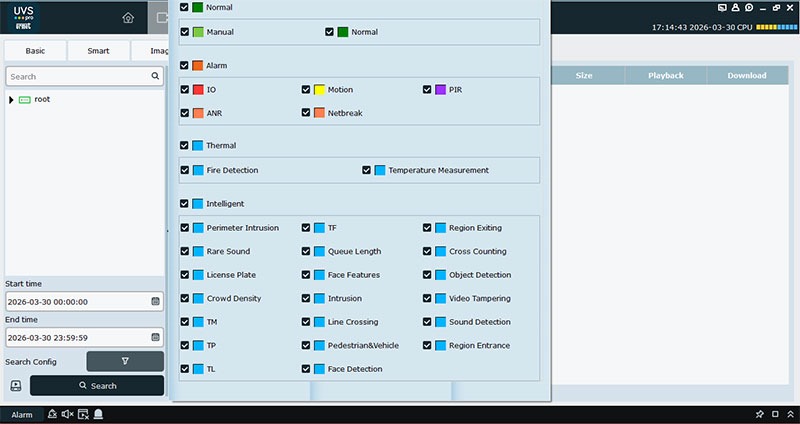Disable the License Plate checkbox
The image size is (800, 424).
click(185, 275)
